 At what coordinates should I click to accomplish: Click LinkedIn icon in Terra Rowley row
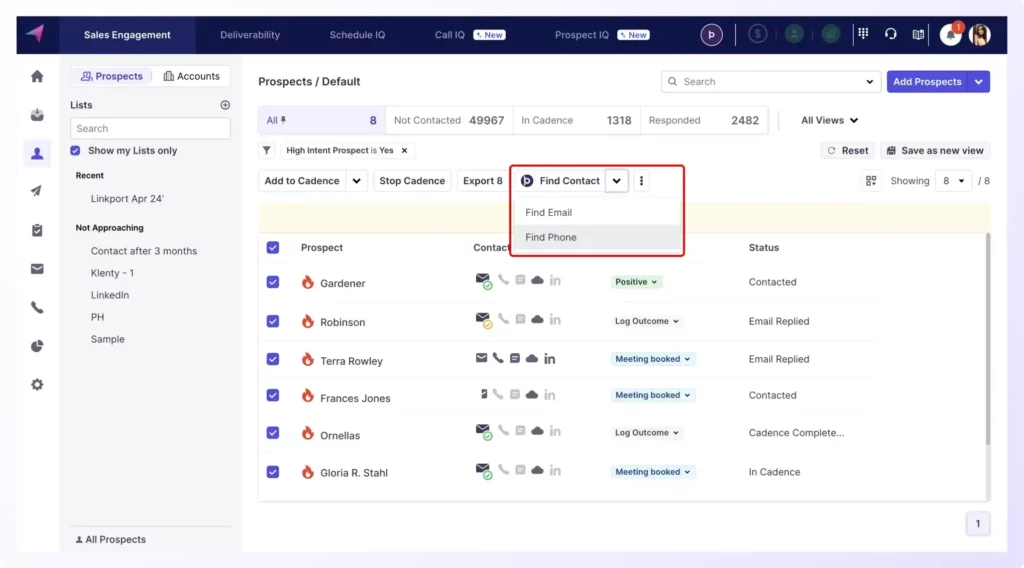pyautogui.click(x=550, y=358)
